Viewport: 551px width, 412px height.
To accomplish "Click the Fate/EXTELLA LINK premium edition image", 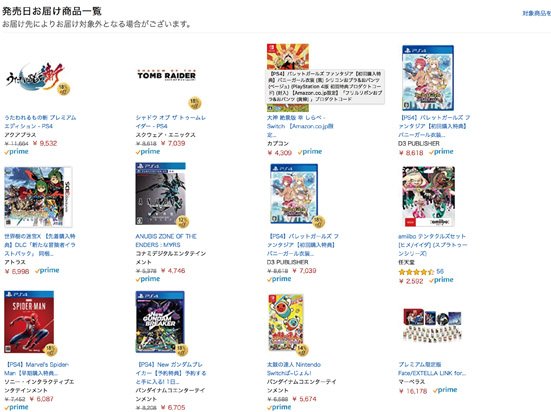I will [432, 326].
